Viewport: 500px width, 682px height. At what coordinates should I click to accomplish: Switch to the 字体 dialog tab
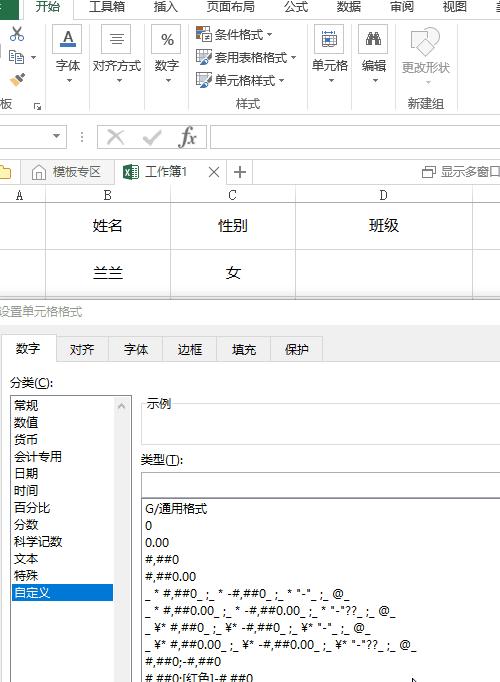136,349
